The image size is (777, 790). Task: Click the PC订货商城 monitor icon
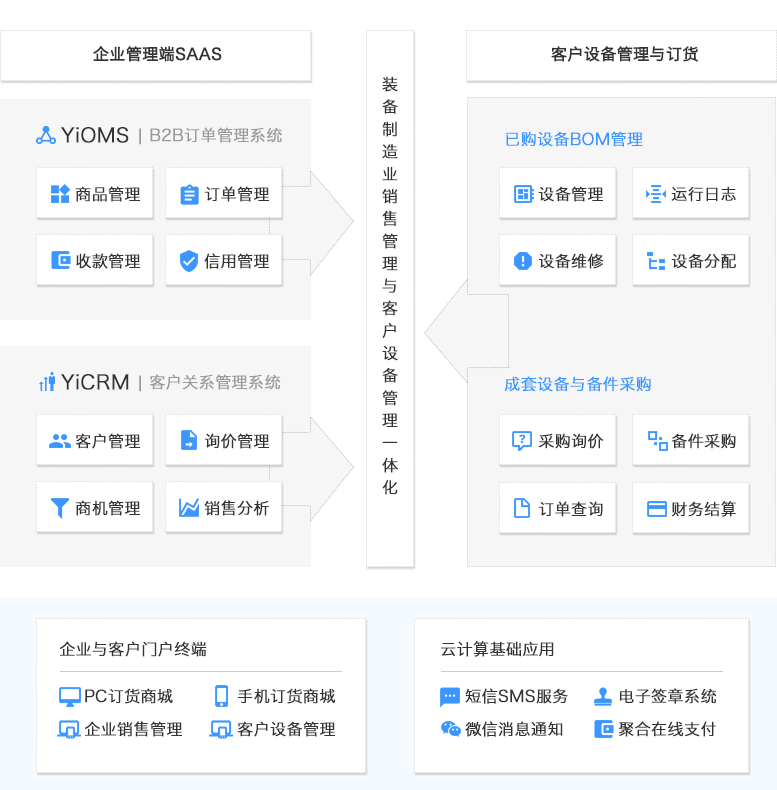click(70, 697)
